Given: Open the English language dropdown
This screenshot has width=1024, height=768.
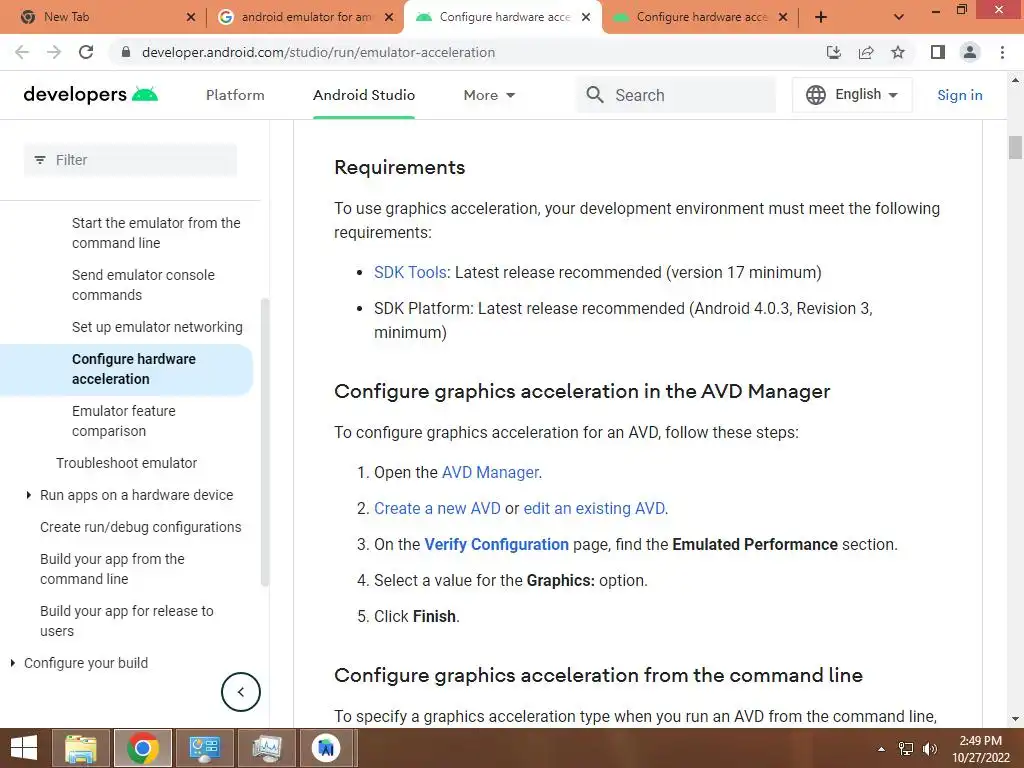Looking at the screenshot, I should click(852, 95).
